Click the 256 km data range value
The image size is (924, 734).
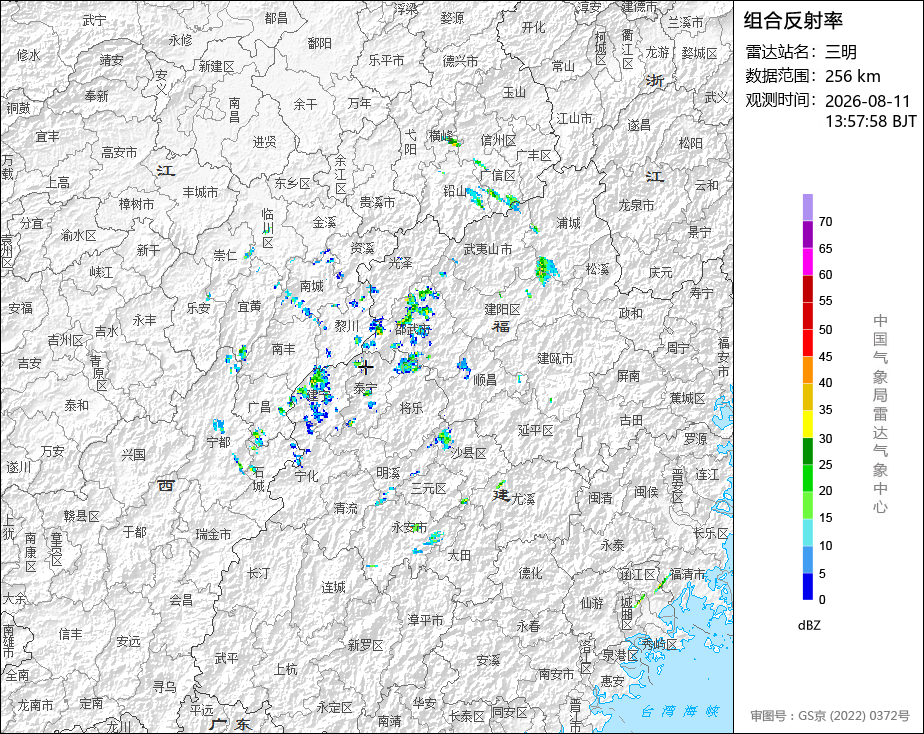point(853,76)
